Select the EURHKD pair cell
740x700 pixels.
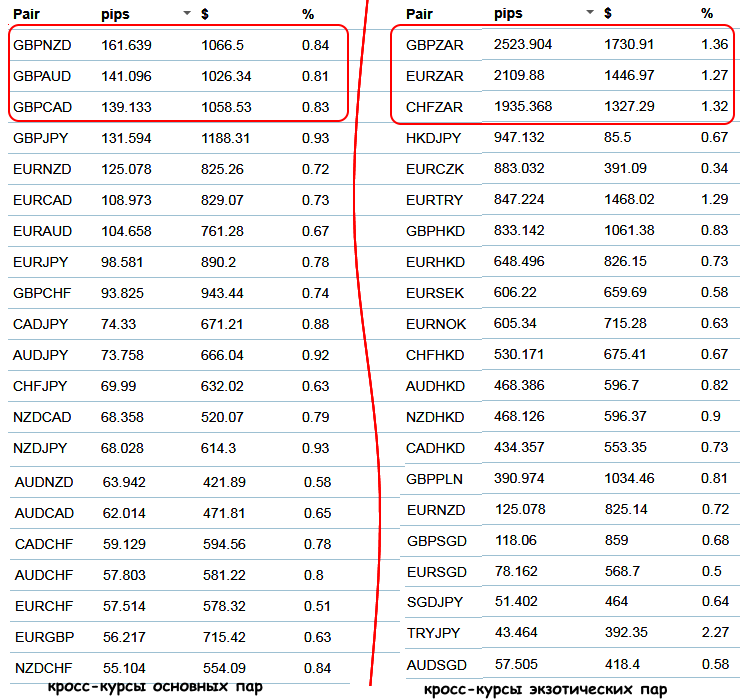[x=436, y=262]
